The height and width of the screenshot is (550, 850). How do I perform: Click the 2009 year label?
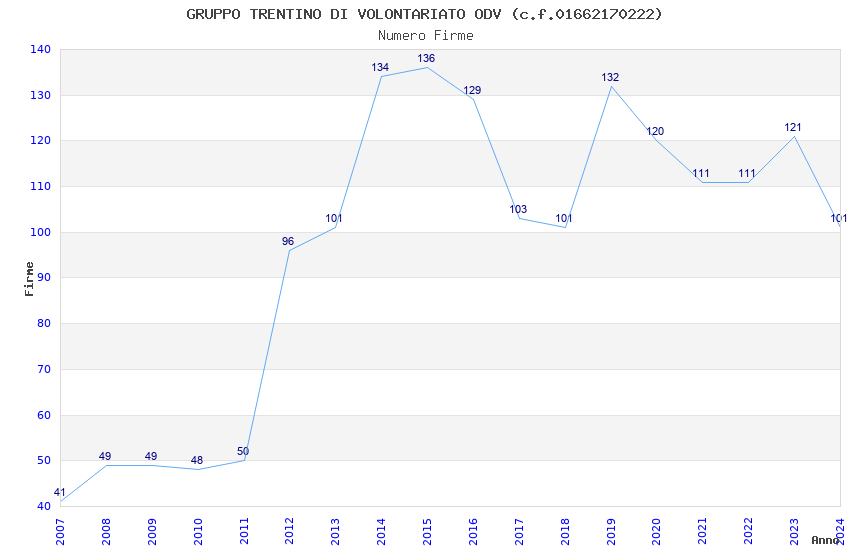click(x=152, y=532)
